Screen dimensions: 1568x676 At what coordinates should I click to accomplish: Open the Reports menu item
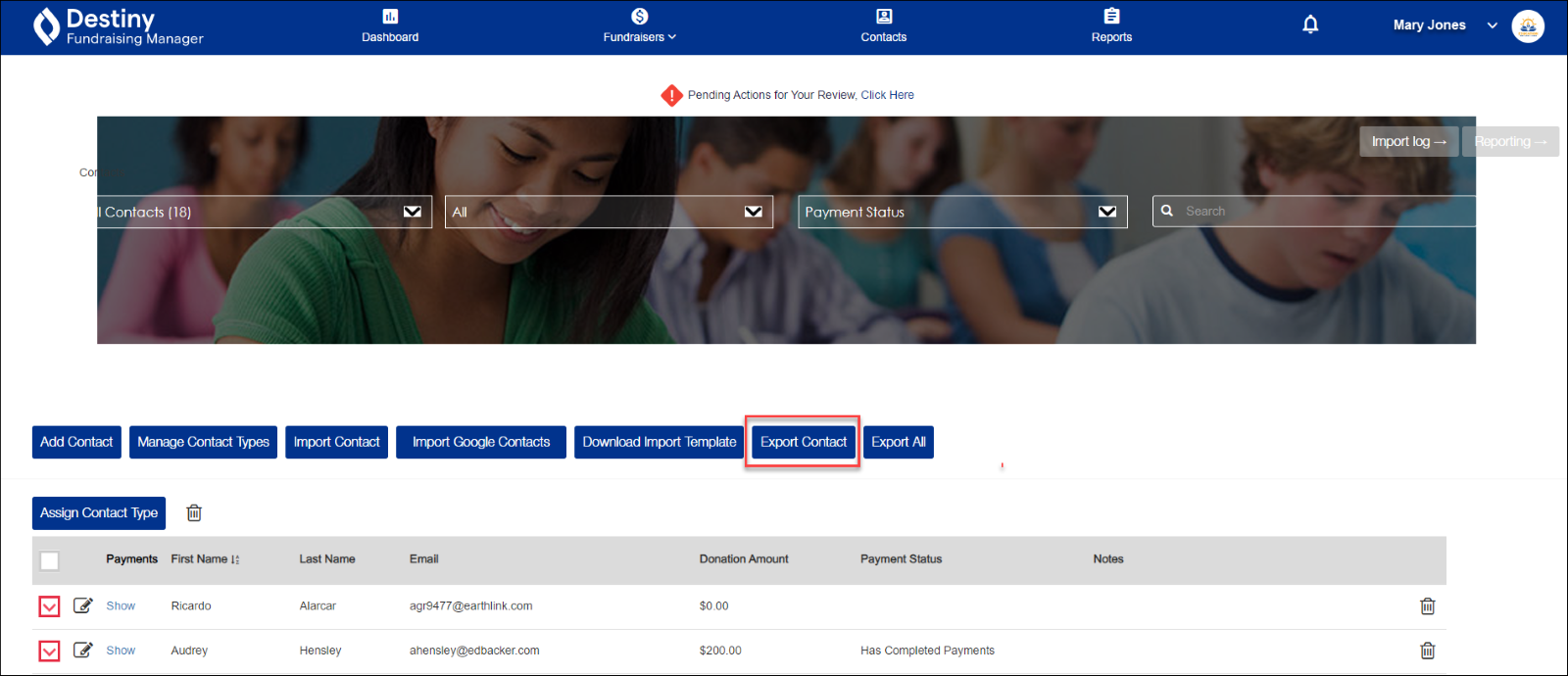1111,26
